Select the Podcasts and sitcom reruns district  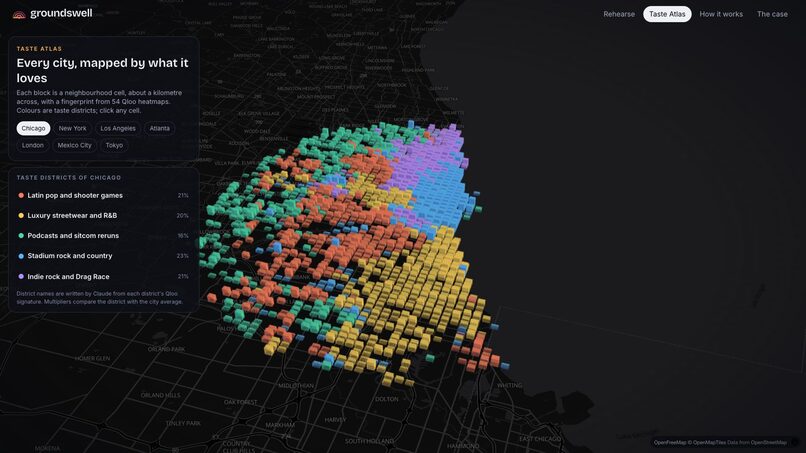pos(103,235)
